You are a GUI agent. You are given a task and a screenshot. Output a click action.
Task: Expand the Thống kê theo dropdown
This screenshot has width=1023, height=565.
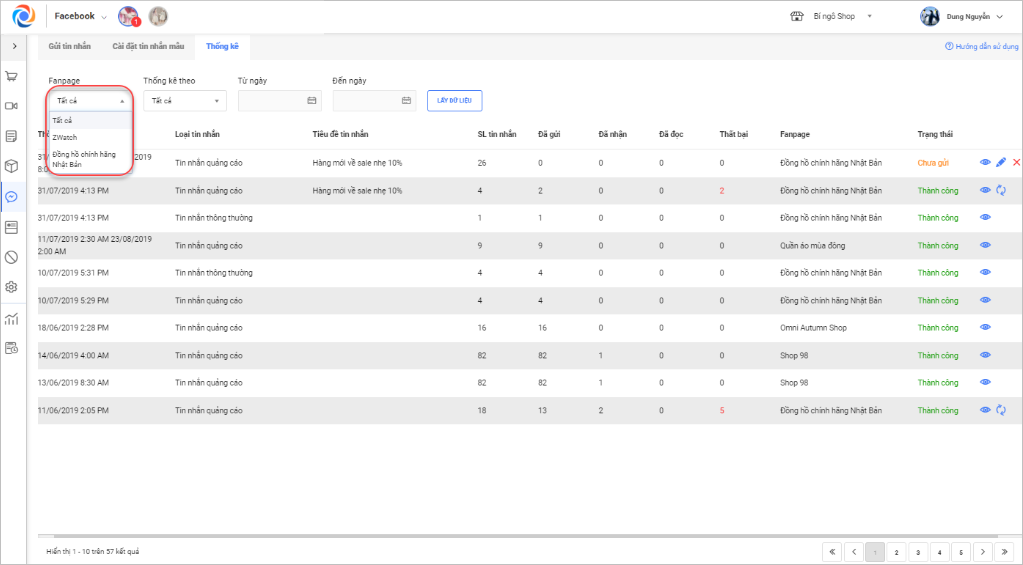184,101
